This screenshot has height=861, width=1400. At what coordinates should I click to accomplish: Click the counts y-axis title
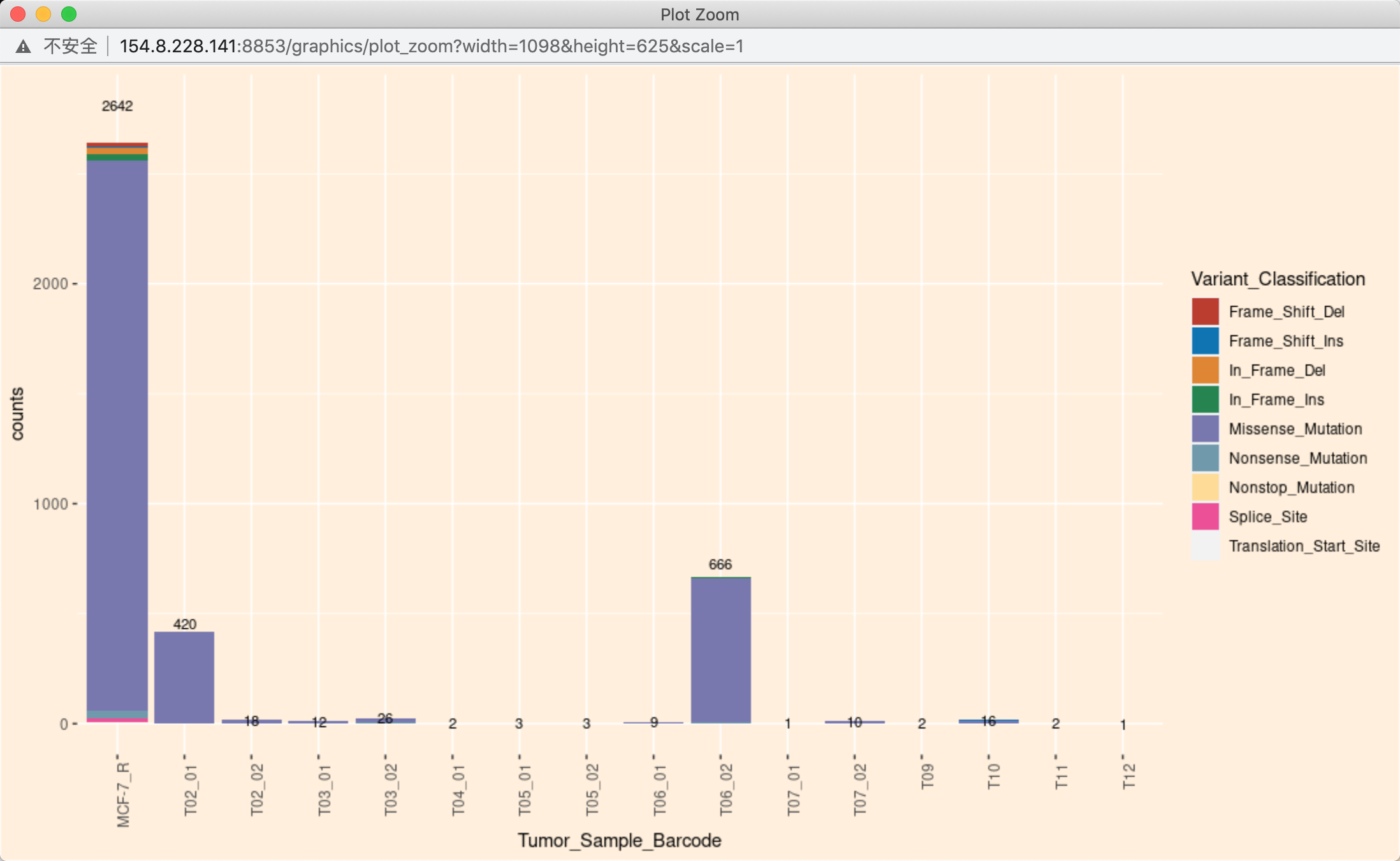click(17, 413)
